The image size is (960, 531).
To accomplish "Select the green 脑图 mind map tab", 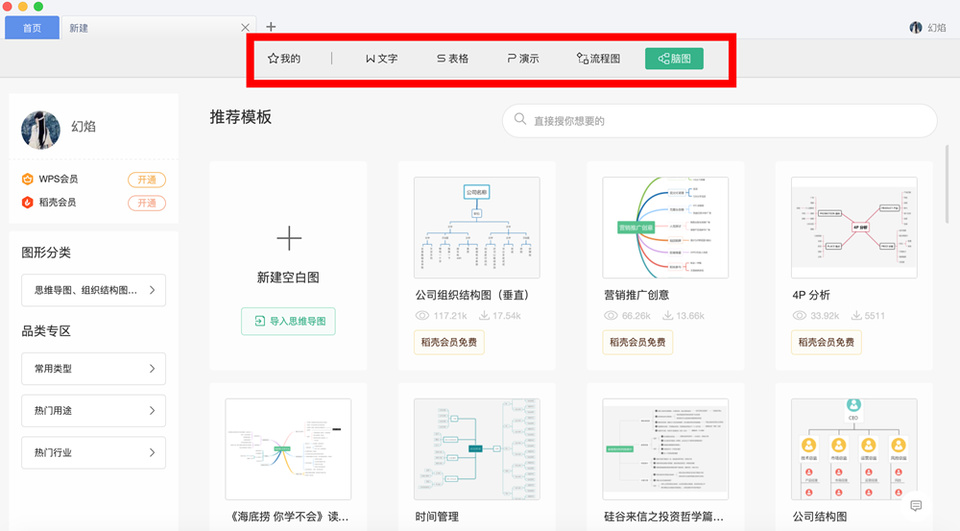I will (x=674, y=59).
